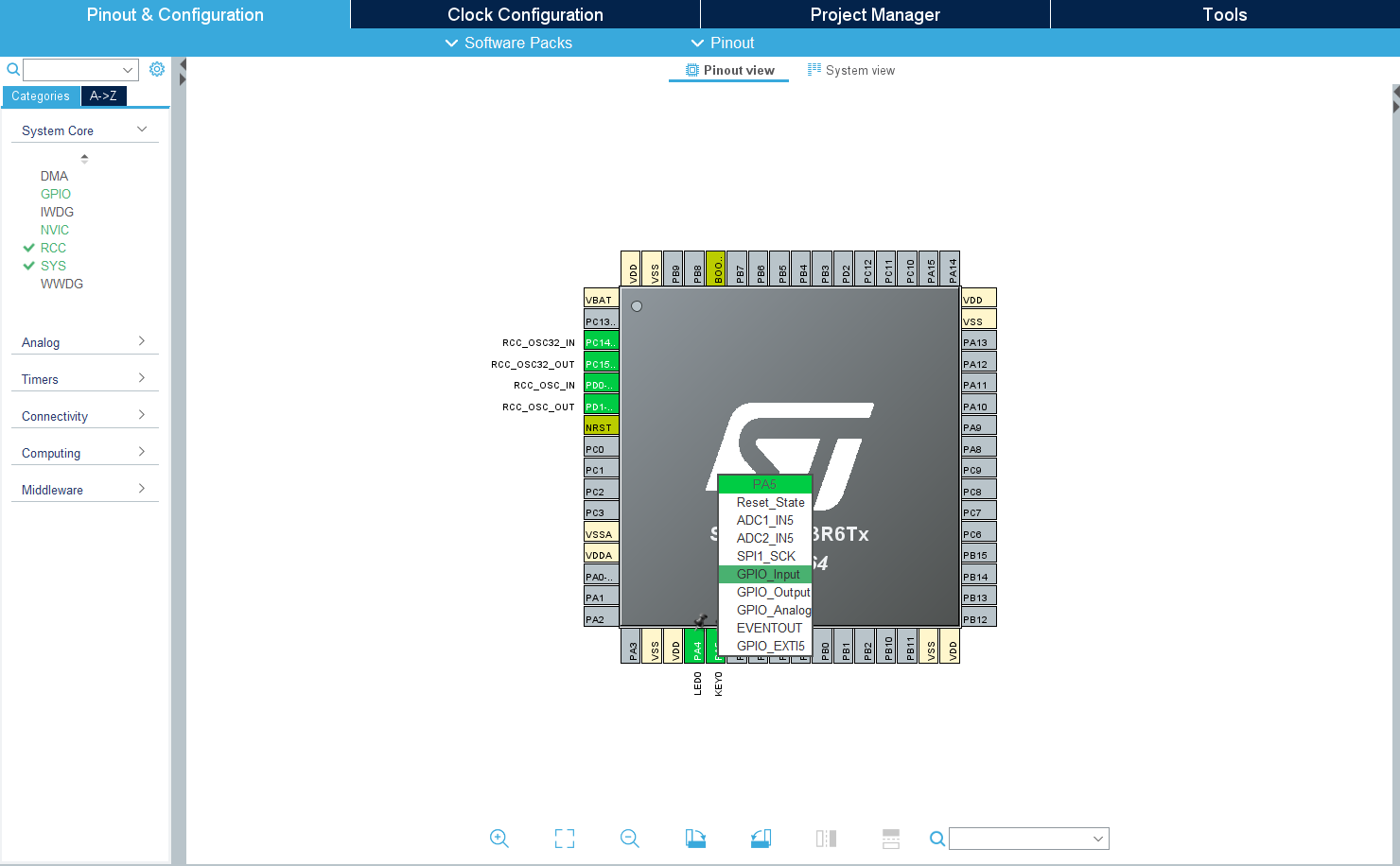Flip the chip vertically using the toolbar icon
This screenshot has width=1400, height=866.
click(x=891, y=839)
